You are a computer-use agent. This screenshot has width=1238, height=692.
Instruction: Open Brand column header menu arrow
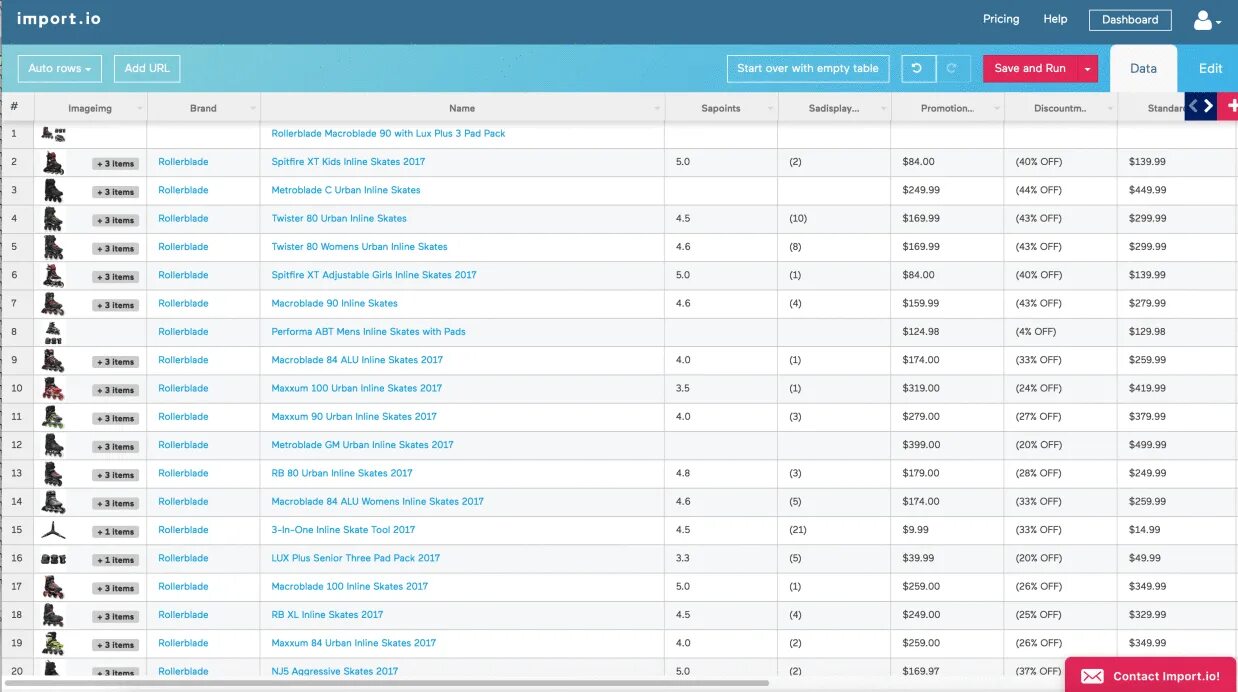pos(252,109)
